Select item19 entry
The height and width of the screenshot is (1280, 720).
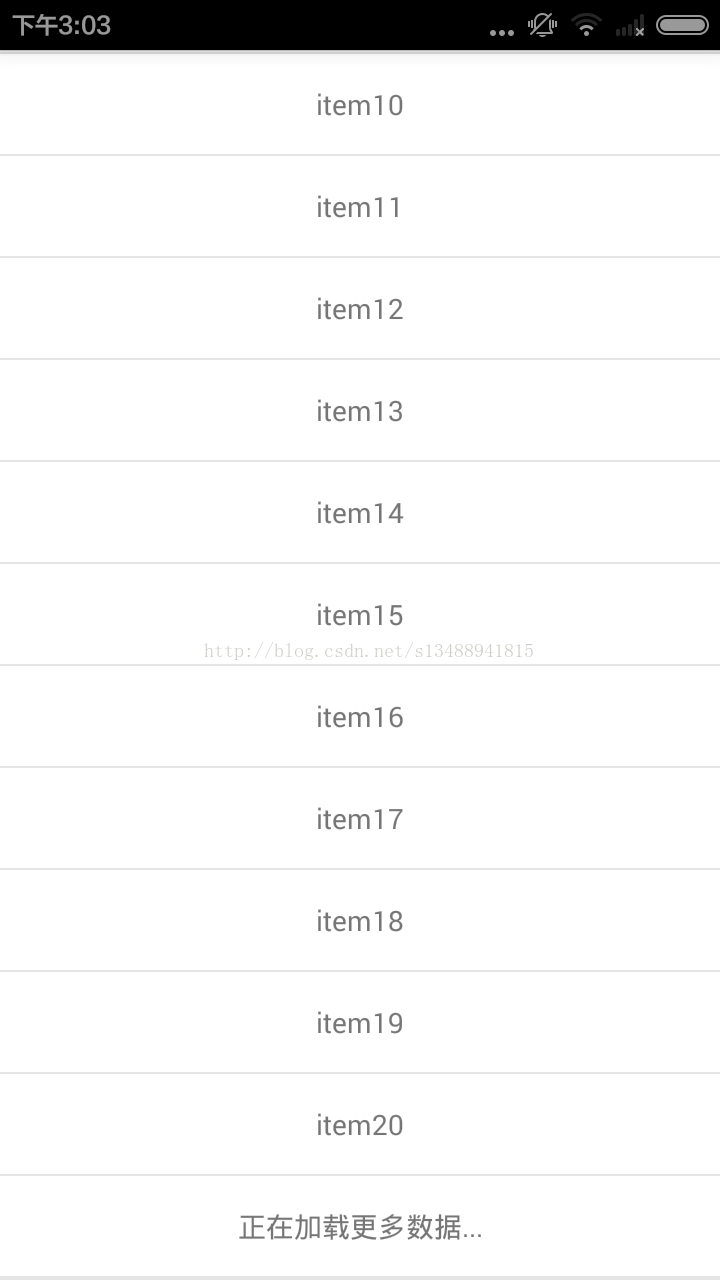pos(360,1022)
